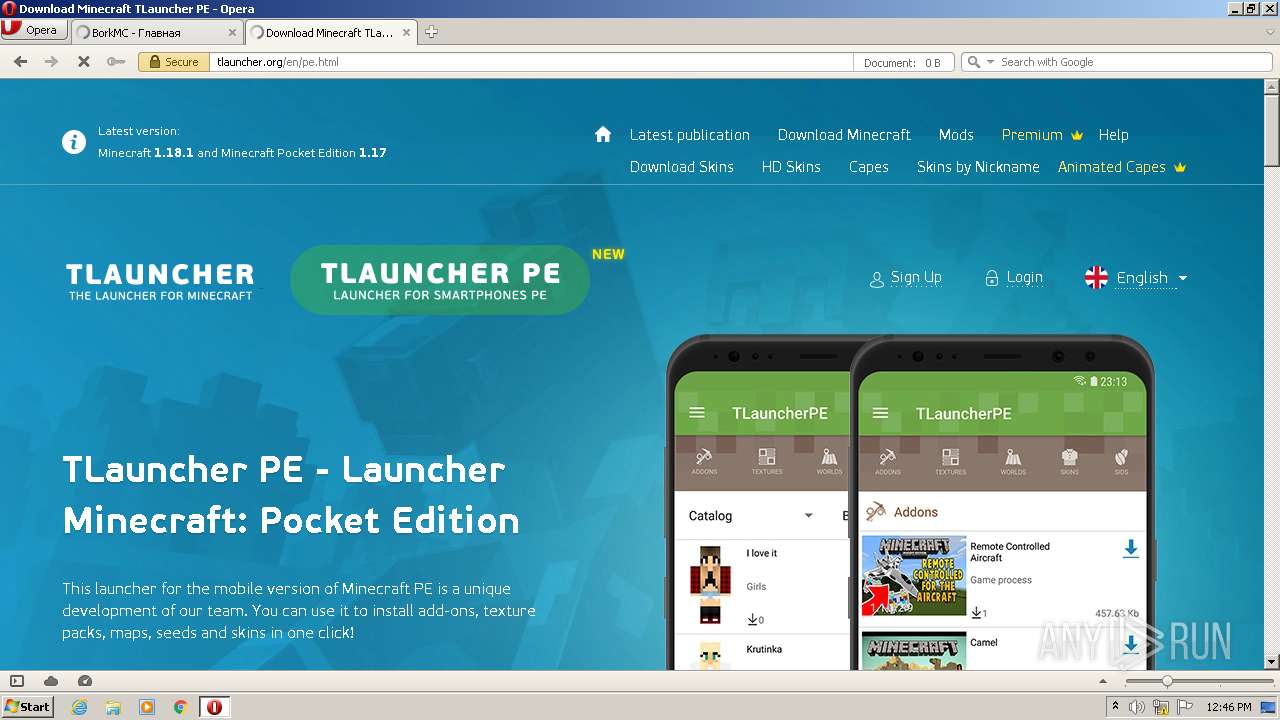Expand the search engine dropdown arrow
1280x720 pixels.
pyautogui.click(x=991, y=62)
